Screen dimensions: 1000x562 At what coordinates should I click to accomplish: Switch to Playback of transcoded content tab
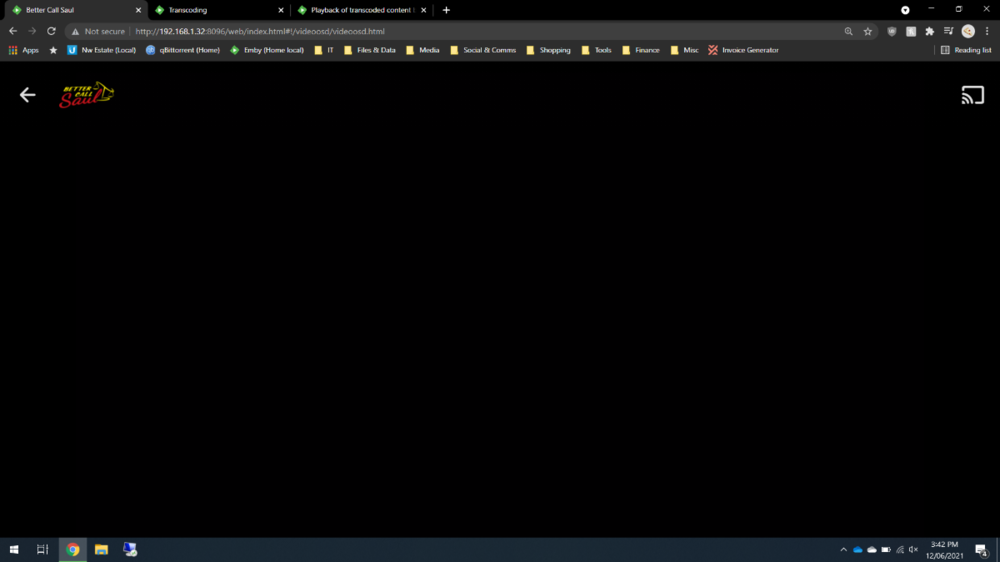[x=362, y=10]
